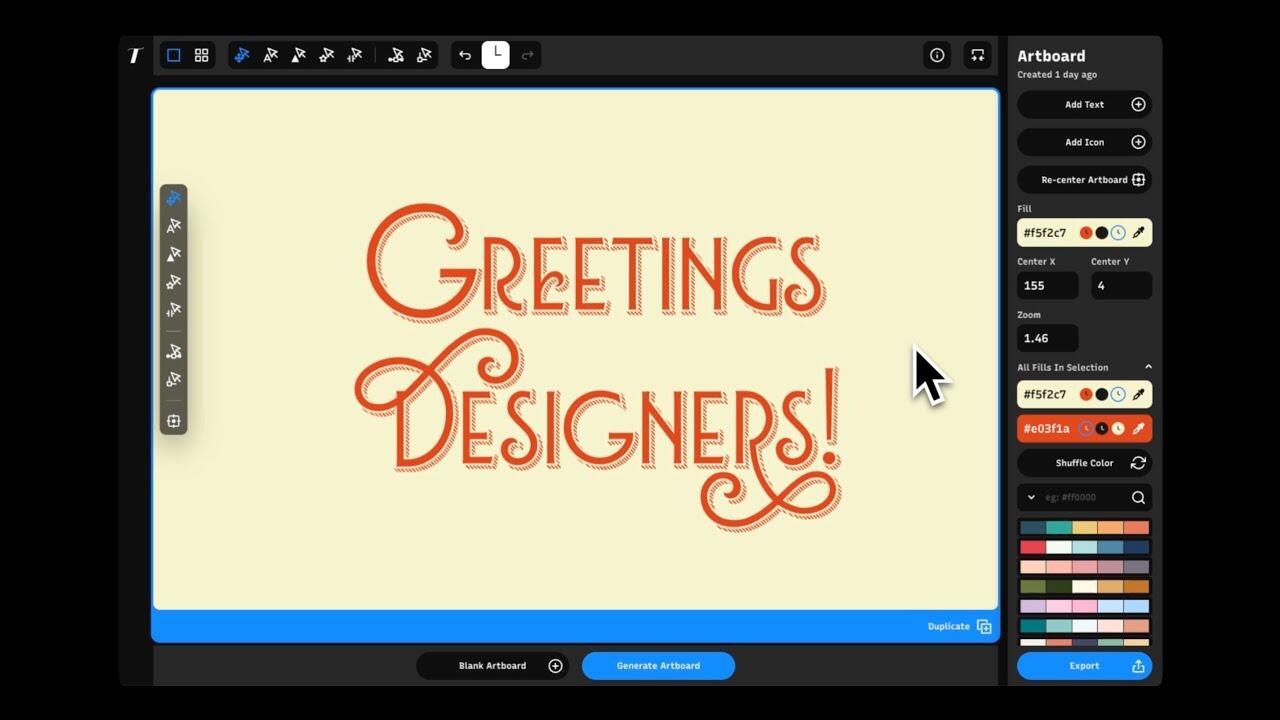The image size is (1280, 720).
Task: Click the Generate Artboard button
Action: pyautogui.click(x=658, y=666)
